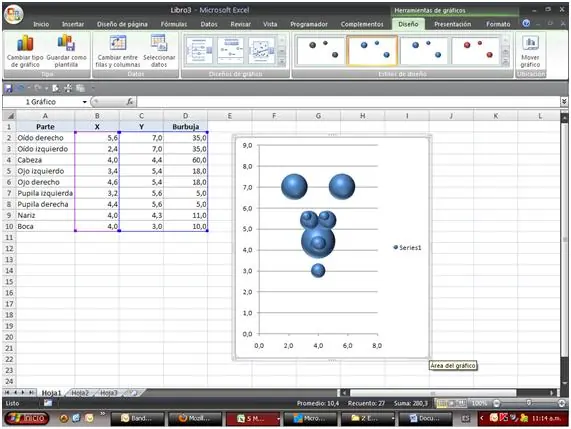Select column header D

point(185,116)
